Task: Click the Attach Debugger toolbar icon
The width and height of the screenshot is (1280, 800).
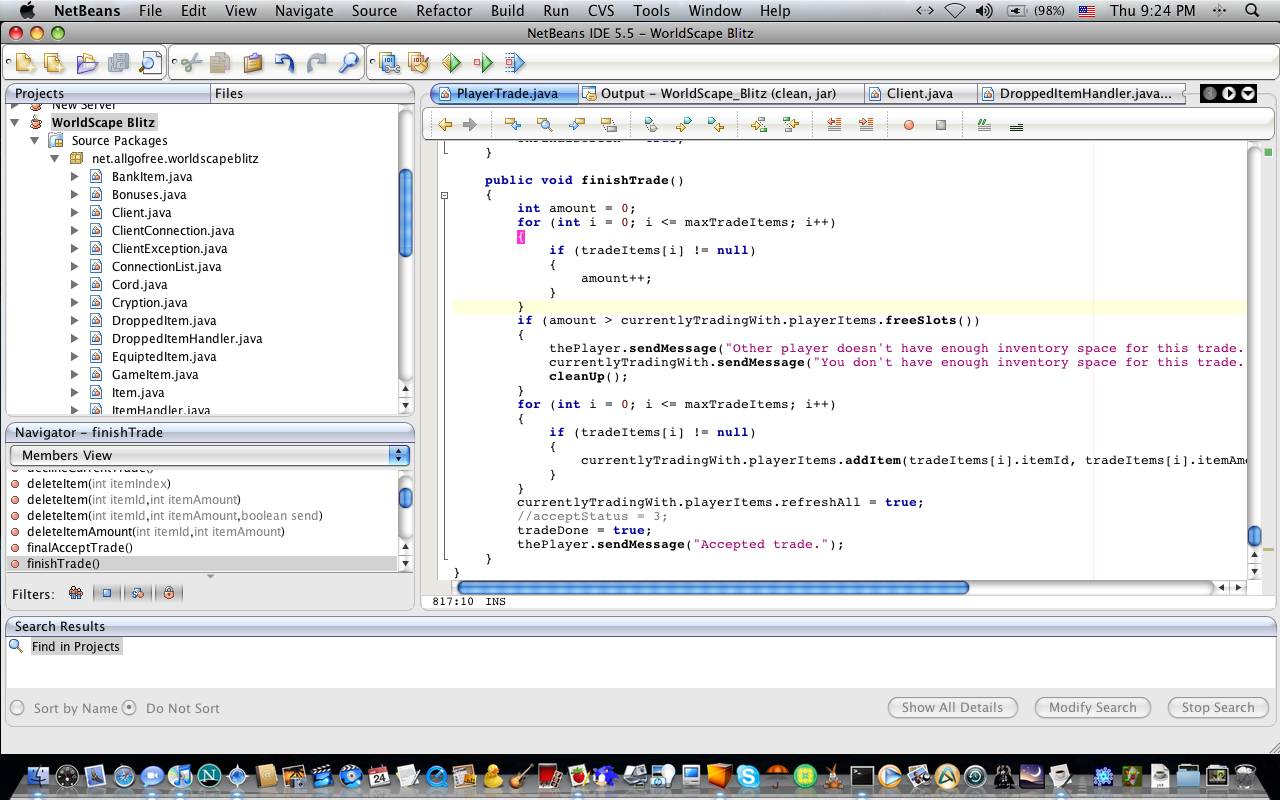Action: tap(514, 63)
